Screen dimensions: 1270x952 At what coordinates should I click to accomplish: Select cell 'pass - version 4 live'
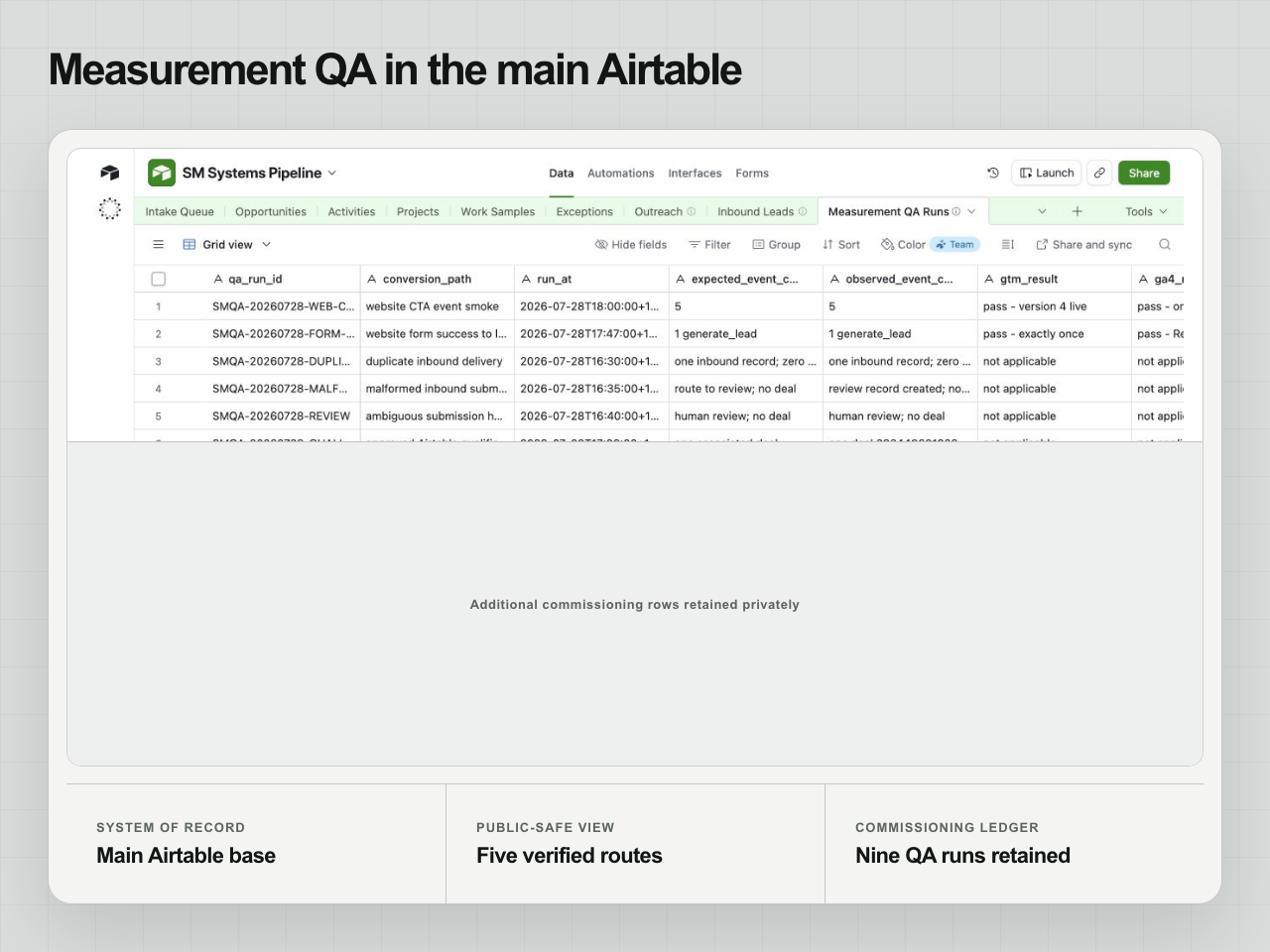(1054, 306)
